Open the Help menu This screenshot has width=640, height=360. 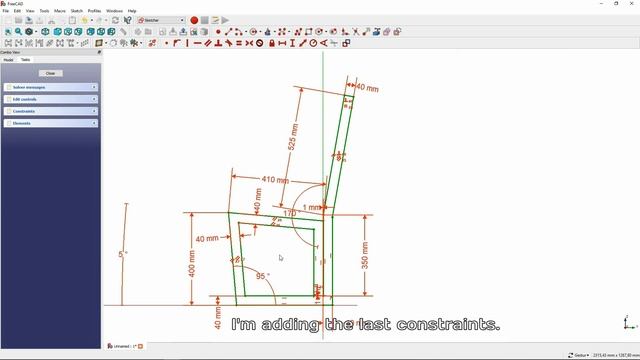(x=132, y=11)
